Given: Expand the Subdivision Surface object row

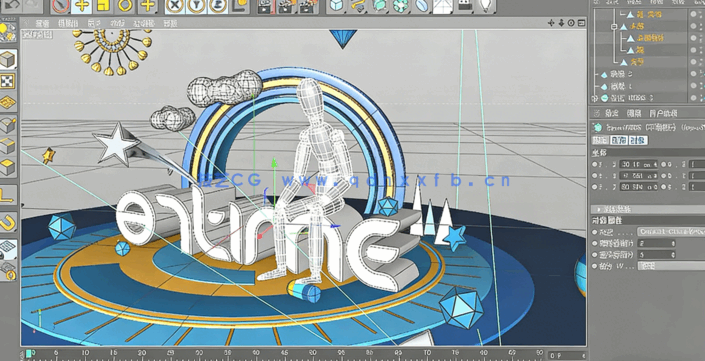Looking at the screenshot, I should click(x=595, y=98).
